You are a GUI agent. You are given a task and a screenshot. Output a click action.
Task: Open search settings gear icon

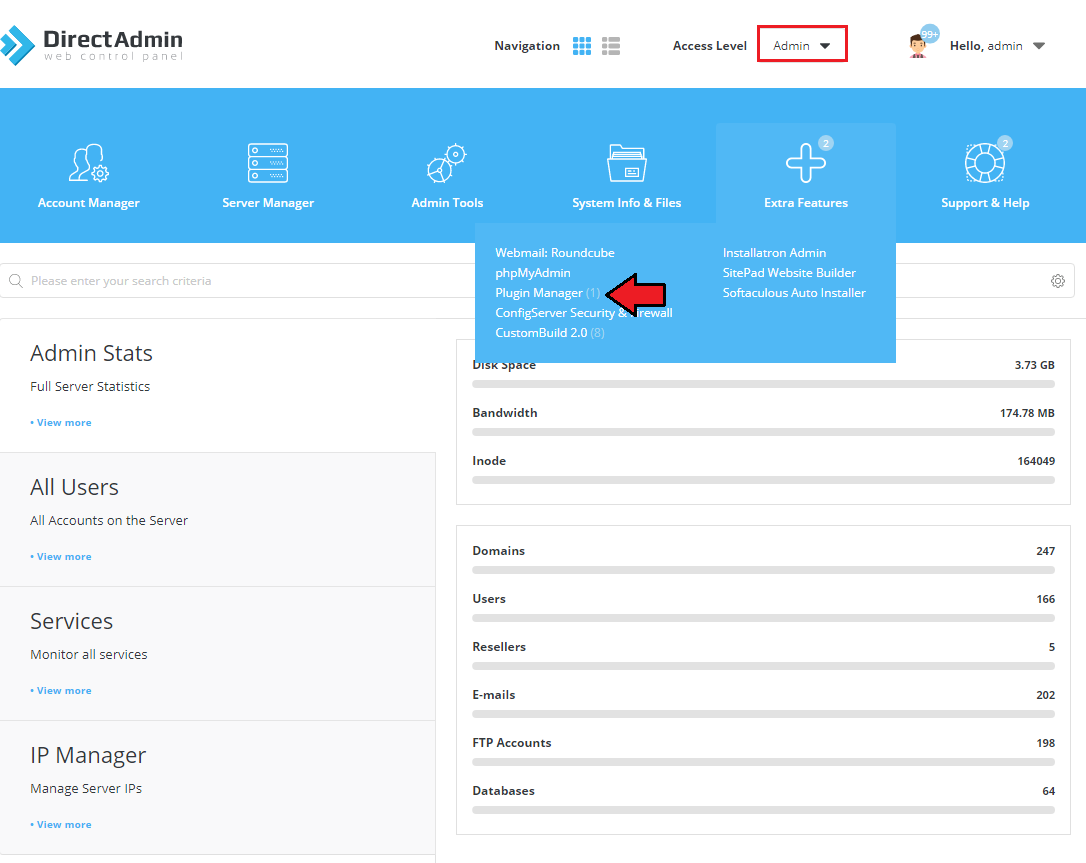1058,281
